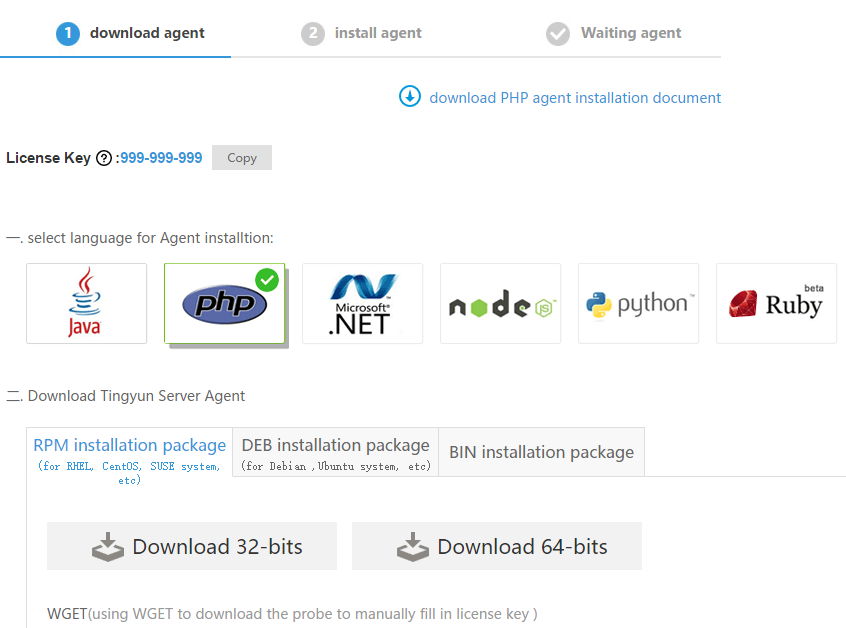Select the PHP language tile
Viewport: 846px width, 628px height.
(224, 303)
